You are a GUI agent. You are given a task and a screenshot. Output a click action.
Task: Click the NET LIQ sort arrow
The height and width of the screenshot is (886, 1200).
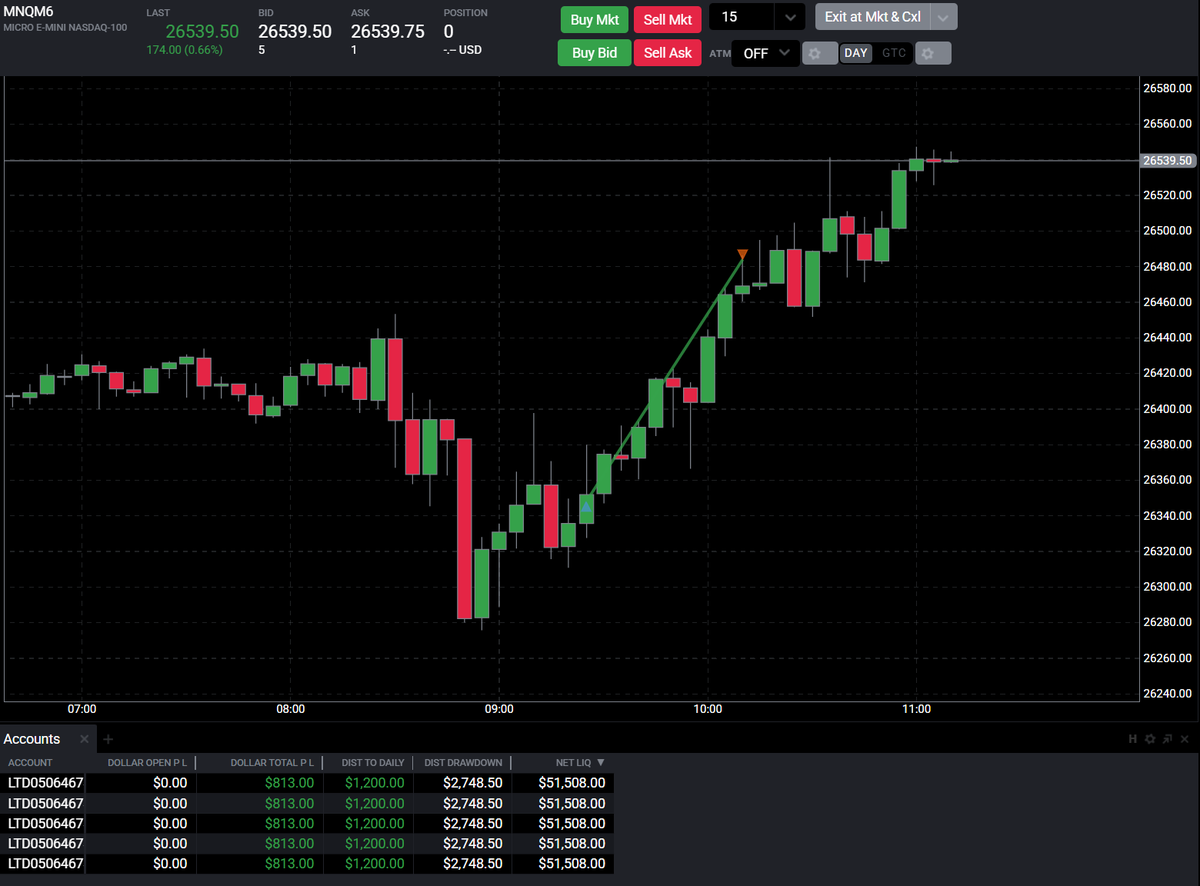600,762
